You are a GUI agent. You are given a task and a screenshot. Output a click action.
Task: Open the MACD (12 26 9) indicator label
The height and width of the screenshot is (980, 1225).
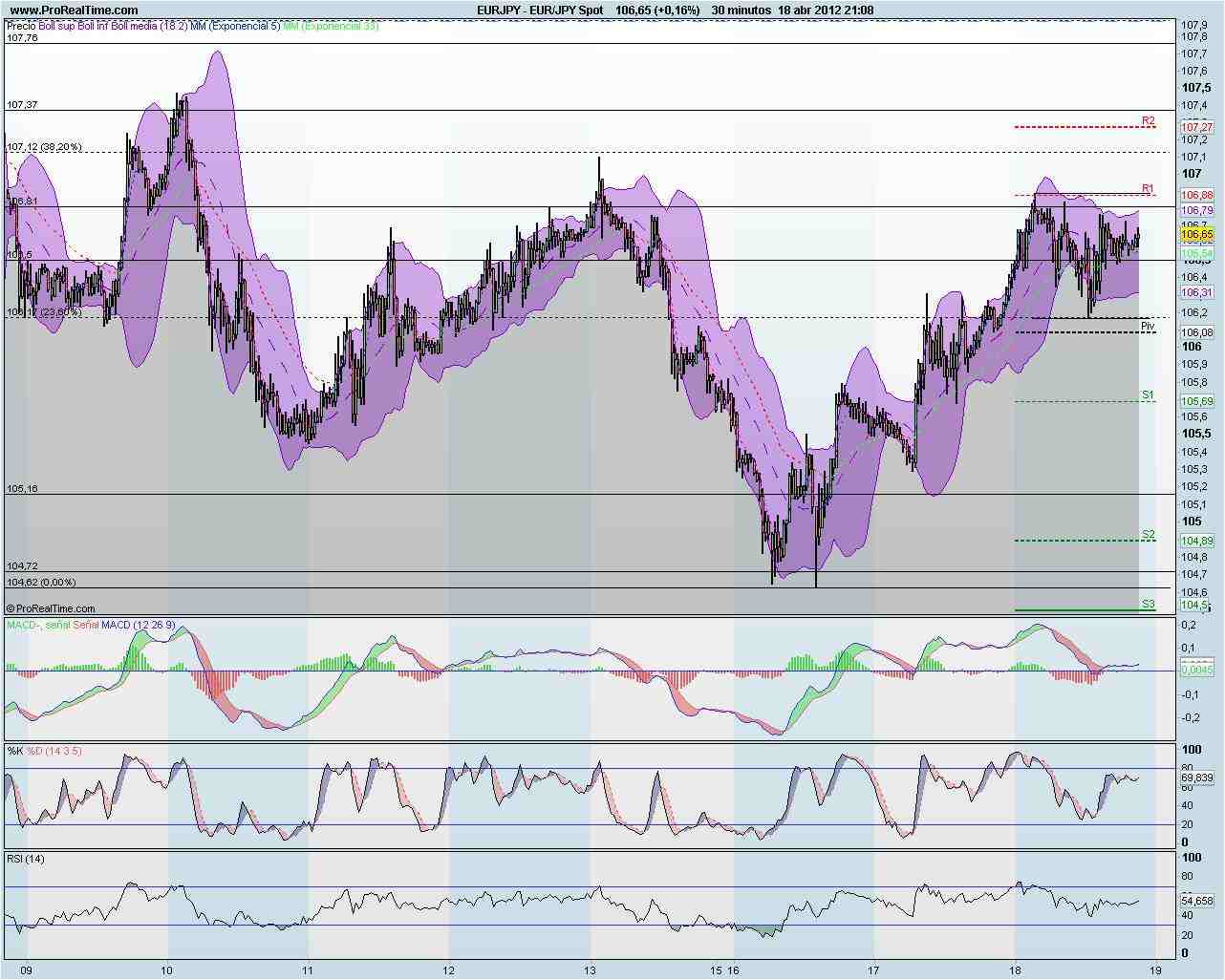[139, 625]
